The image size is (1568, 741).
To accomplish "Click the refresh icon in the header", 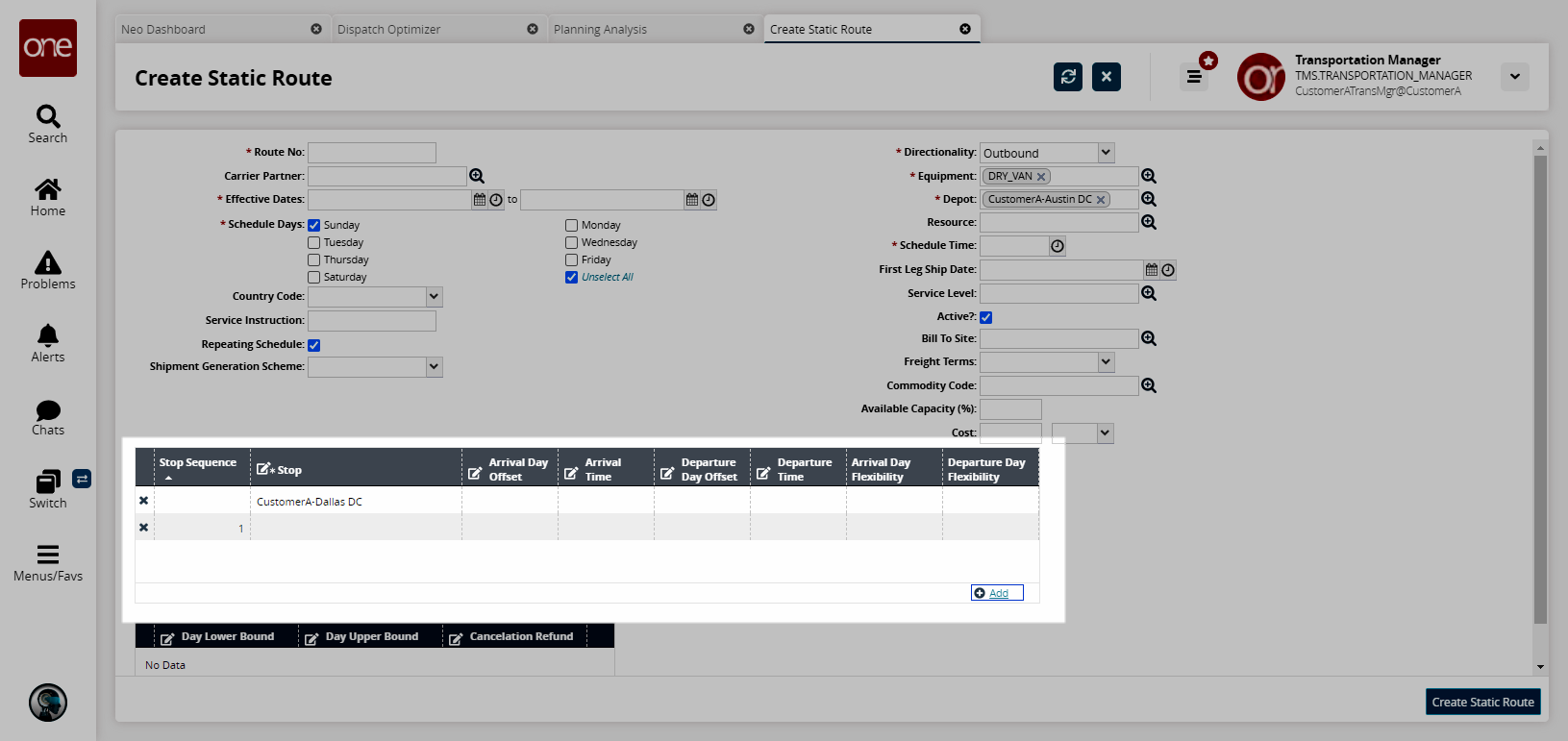I will tap(1067, 77).
